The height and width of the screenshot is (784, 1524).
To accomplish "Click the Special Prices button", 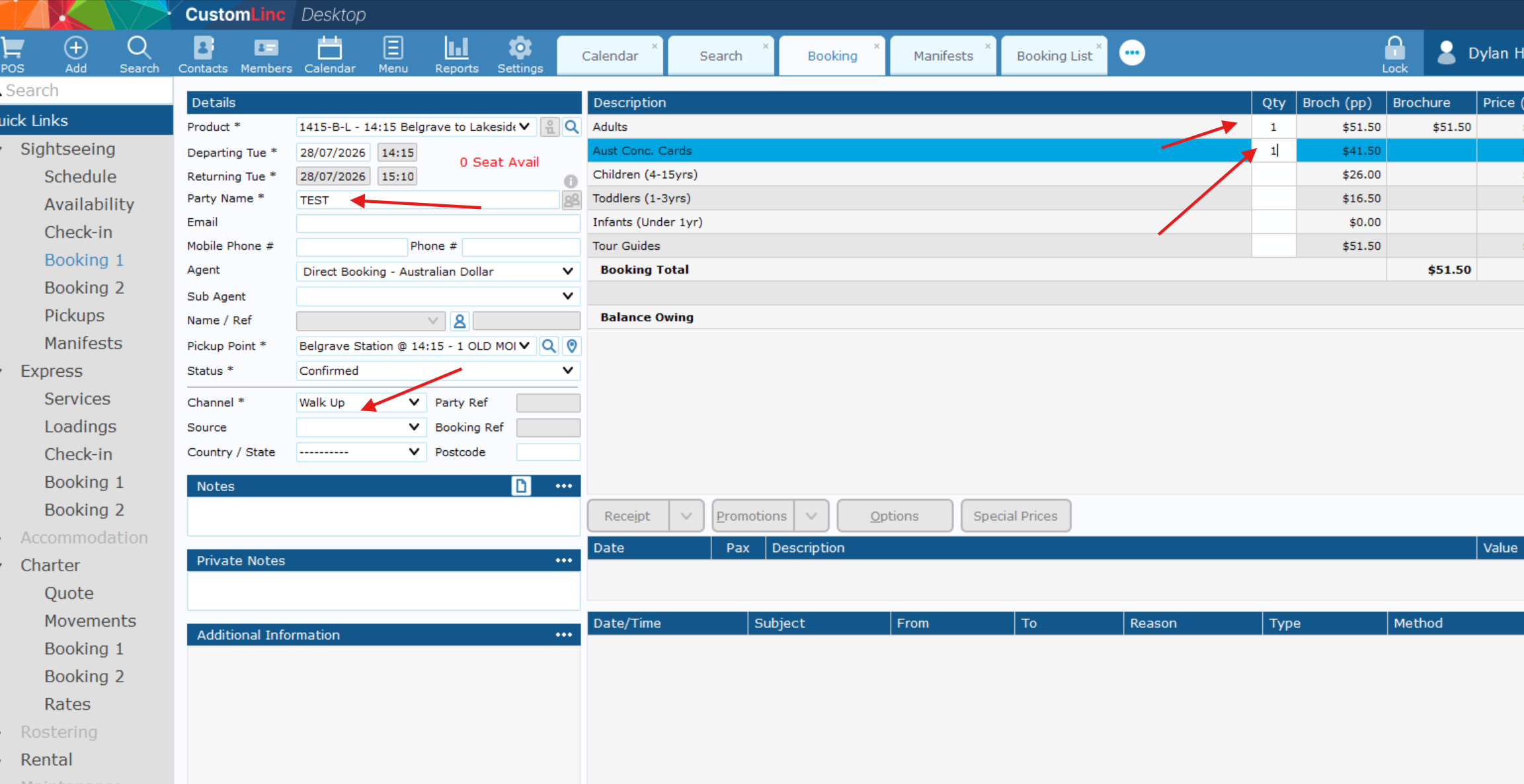I will (x=1015, y=516).
